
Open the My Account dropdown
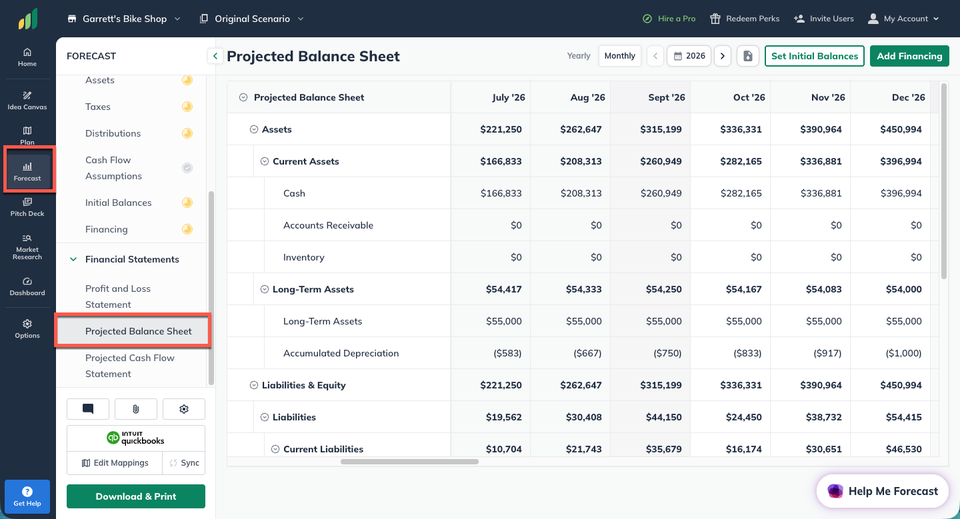pyautogui.click(x=903, y=19)
